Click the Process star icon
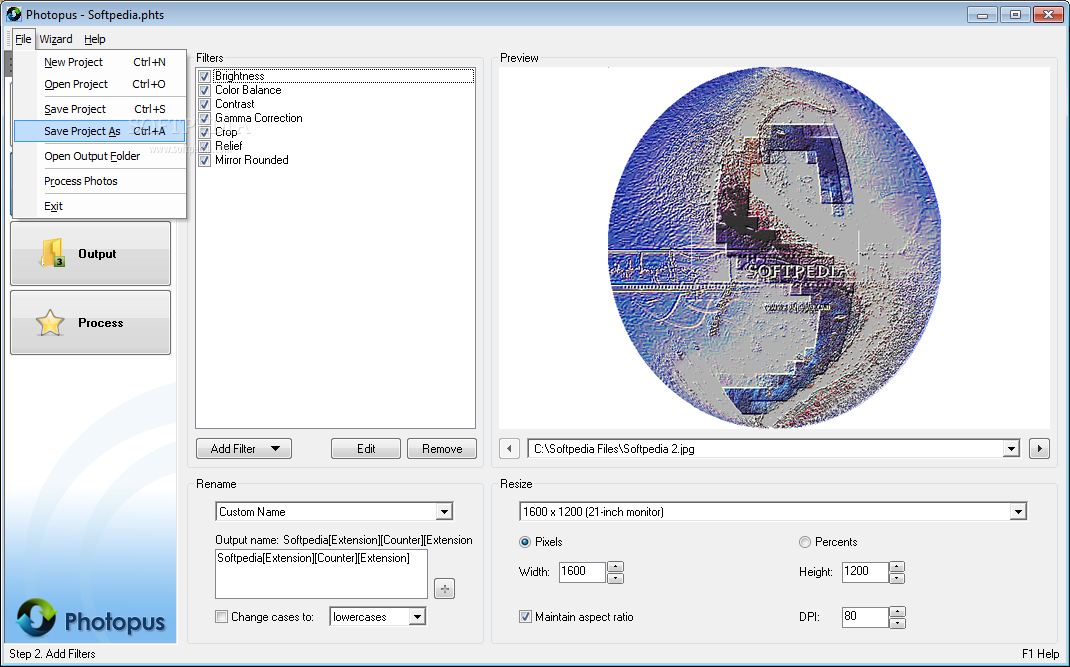Image resolution: width=1070 pixels, height=667 pixels. click(50, 323)
